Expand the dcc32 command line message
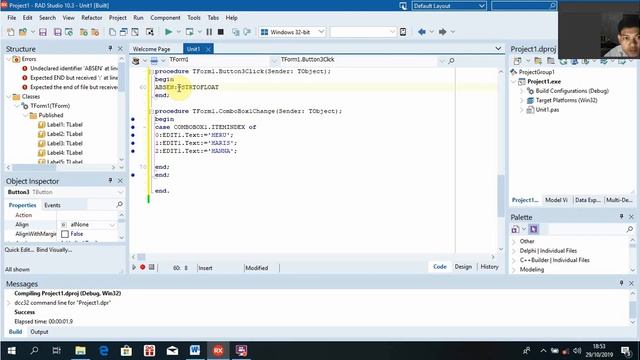The image size is (640, 360). [x=9, y=303]
